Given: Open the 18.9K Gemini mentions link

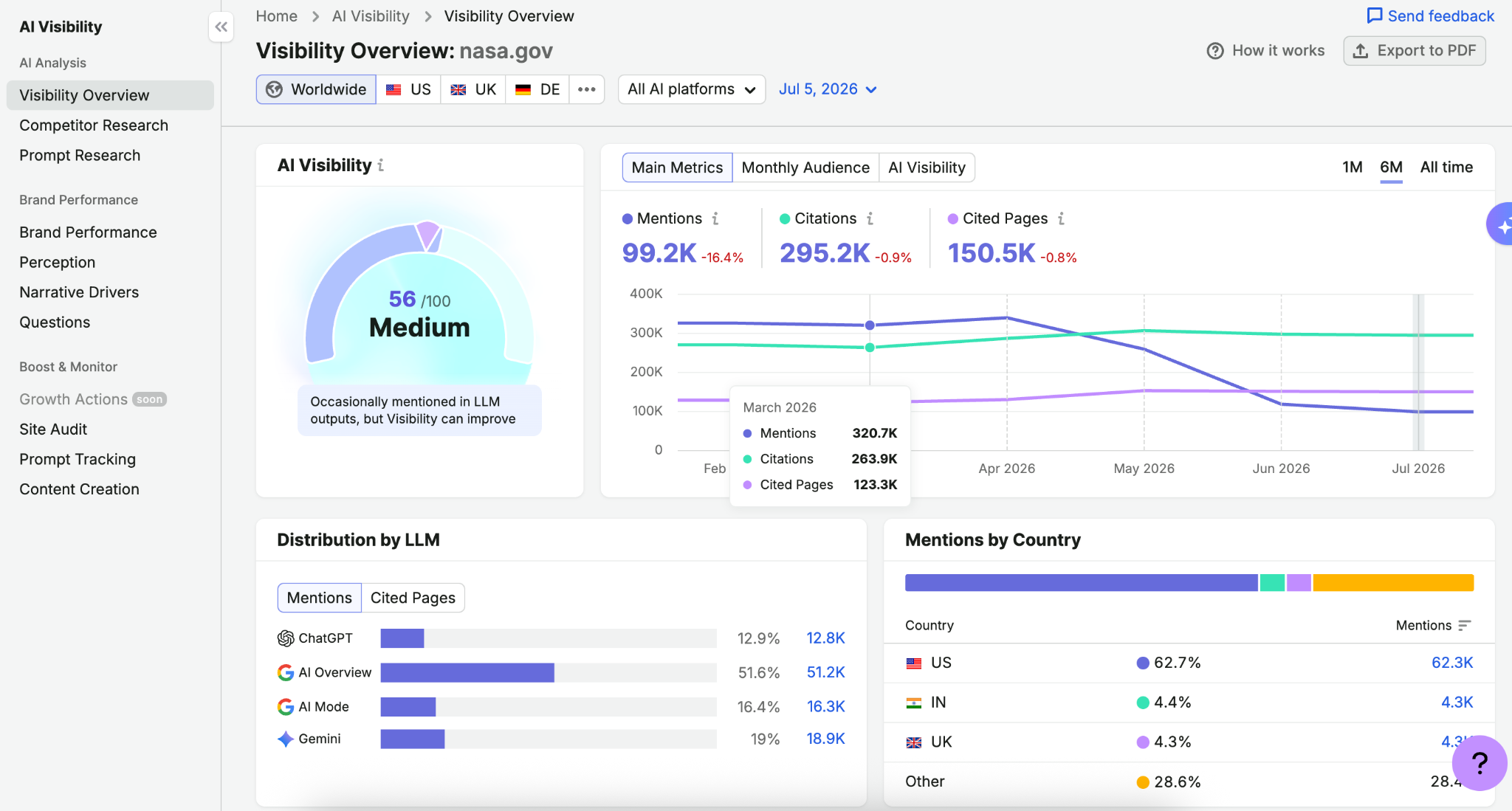Looking at the screenshot, I should pos(825,739).
